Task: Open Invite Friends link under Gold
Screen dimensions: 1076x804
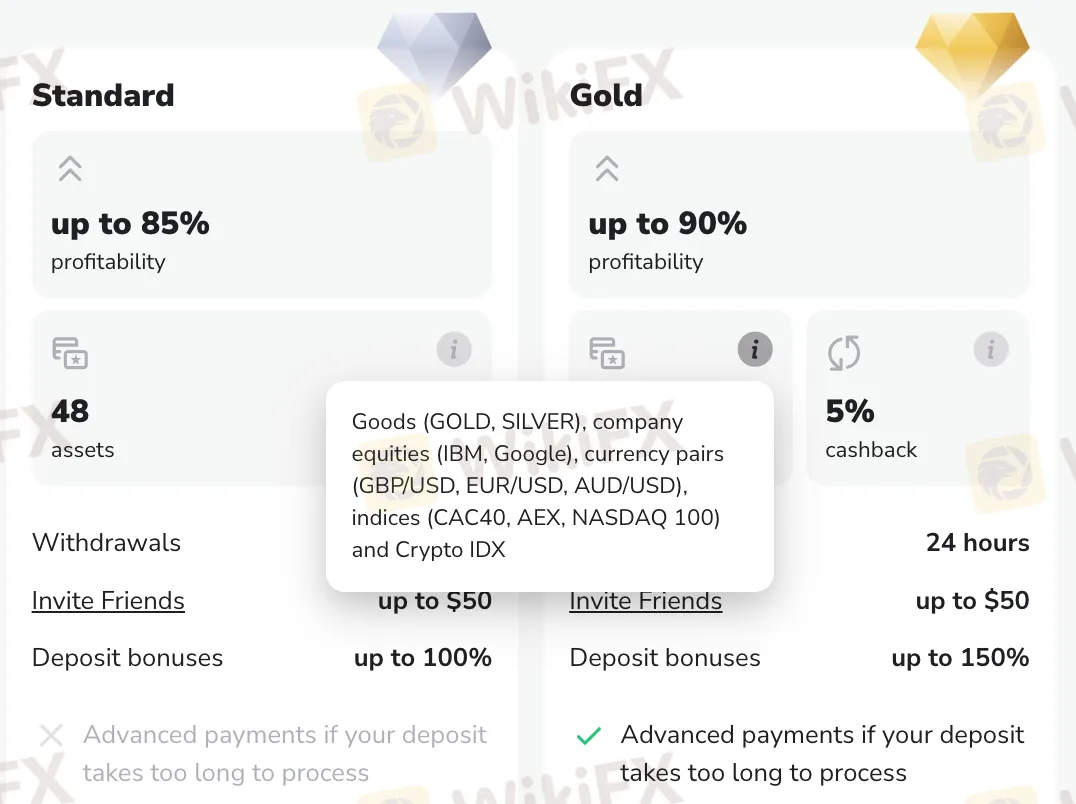Action: pos(646,601)
